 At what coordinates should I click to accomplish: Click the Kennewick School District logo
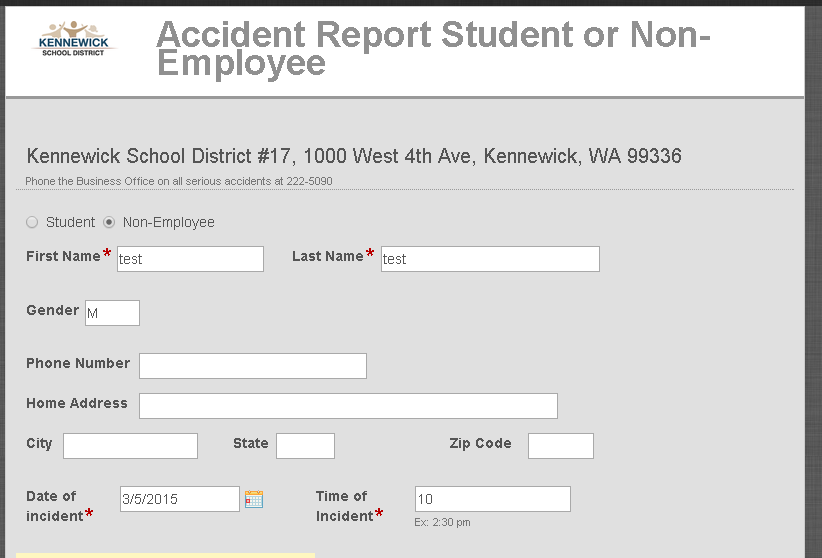pyautogui.click(x=76, y=39)
